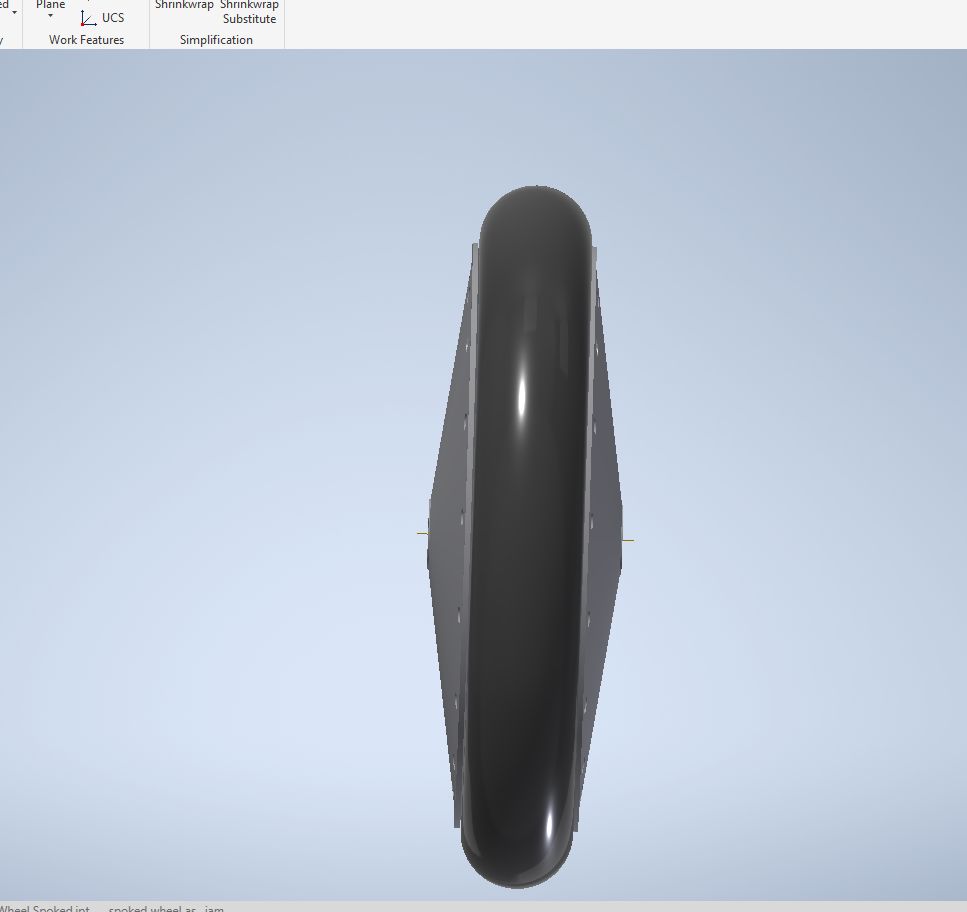Click the UCS coordinate axes glyph
The image size is (967, 912).
(x=86, y=17)
